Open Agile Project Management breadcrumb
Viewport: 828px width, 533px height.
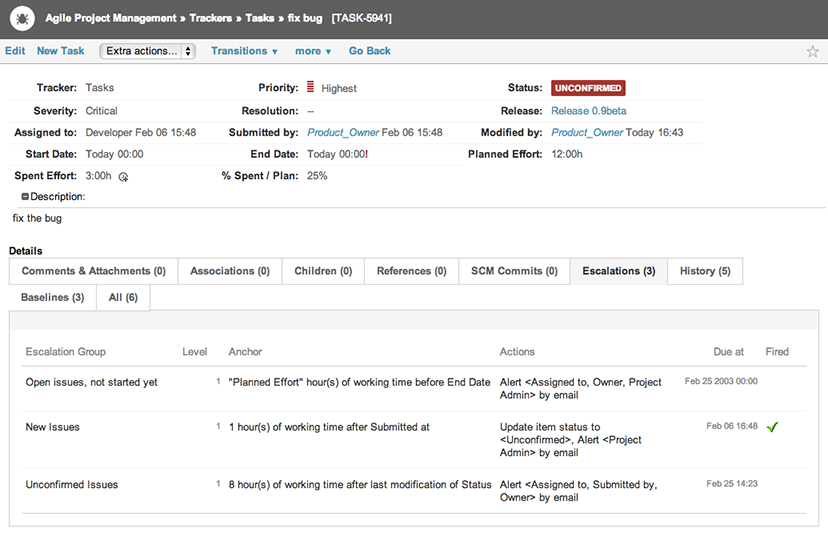pyautogui.click(x=110, y=18)
